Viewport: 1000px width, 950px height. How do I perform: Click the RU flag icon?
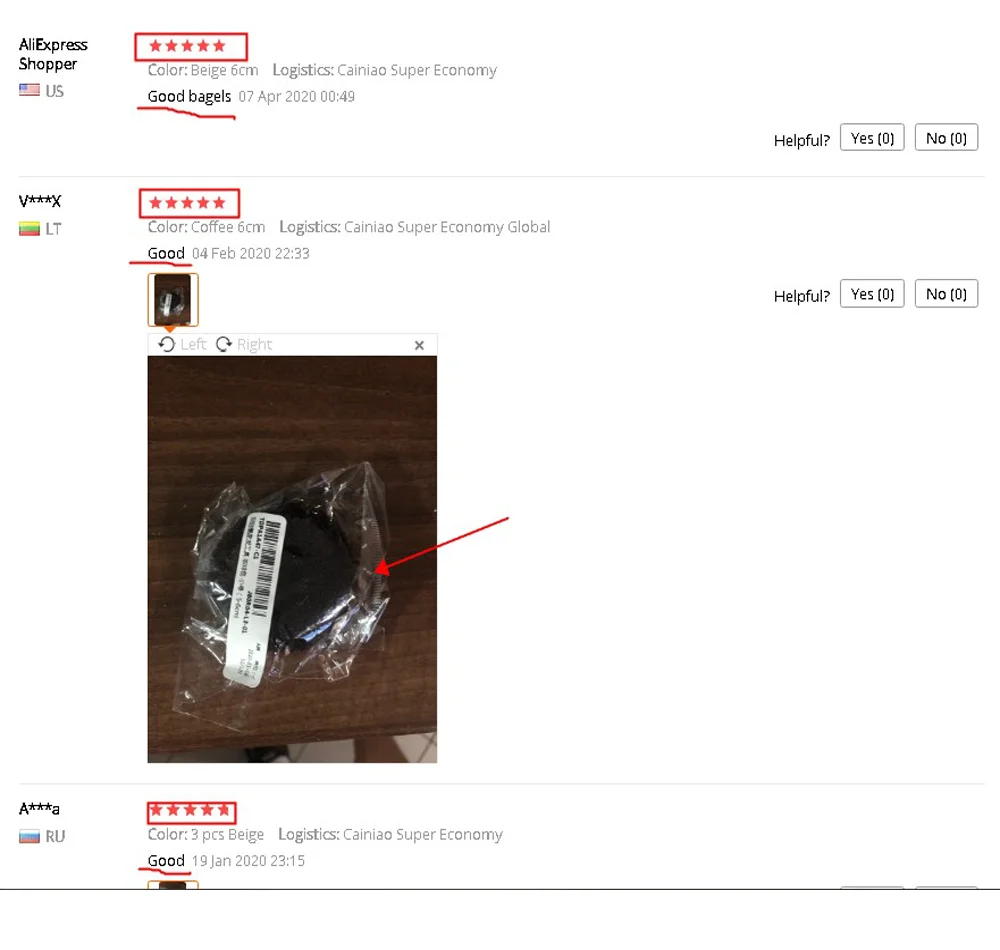point(29,836)
